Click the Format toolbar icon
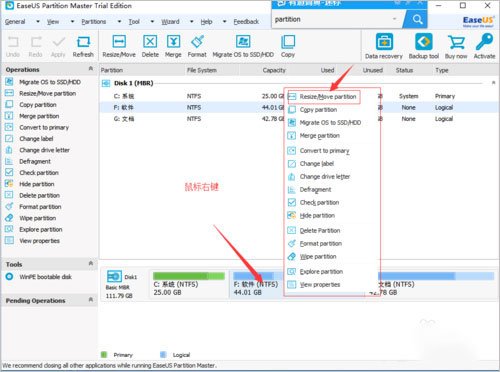This screenshot has width=500, height=372. tap(197, 46)
